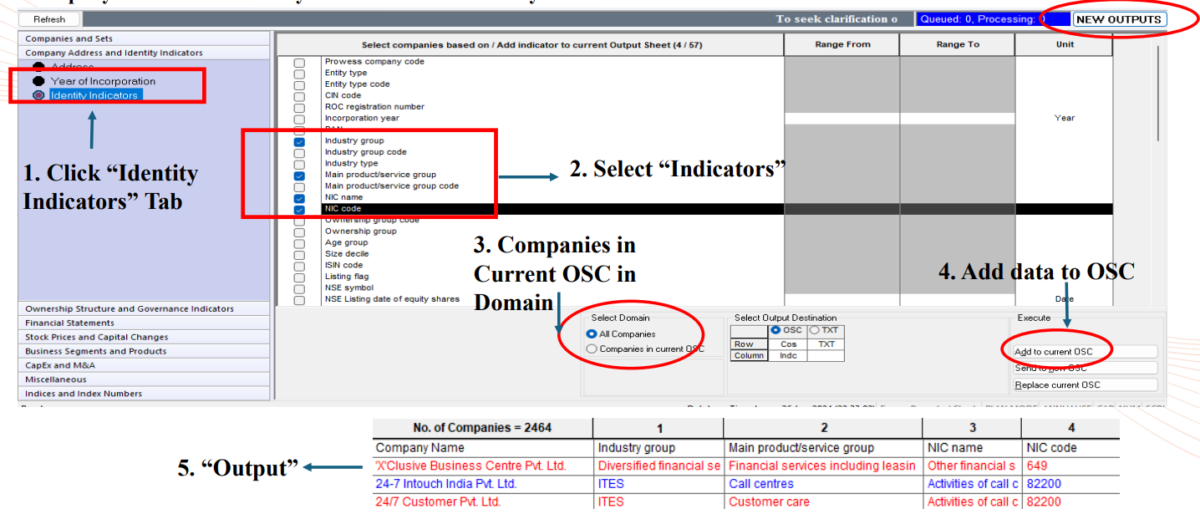Click Replace current OSC button
This screenshot has width=1200, height=514.
pos(1085,385)
